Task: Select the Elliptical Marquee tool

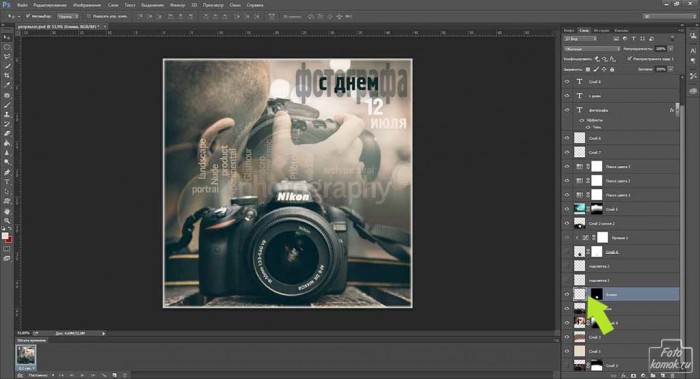Action: [x=6, y=47]
